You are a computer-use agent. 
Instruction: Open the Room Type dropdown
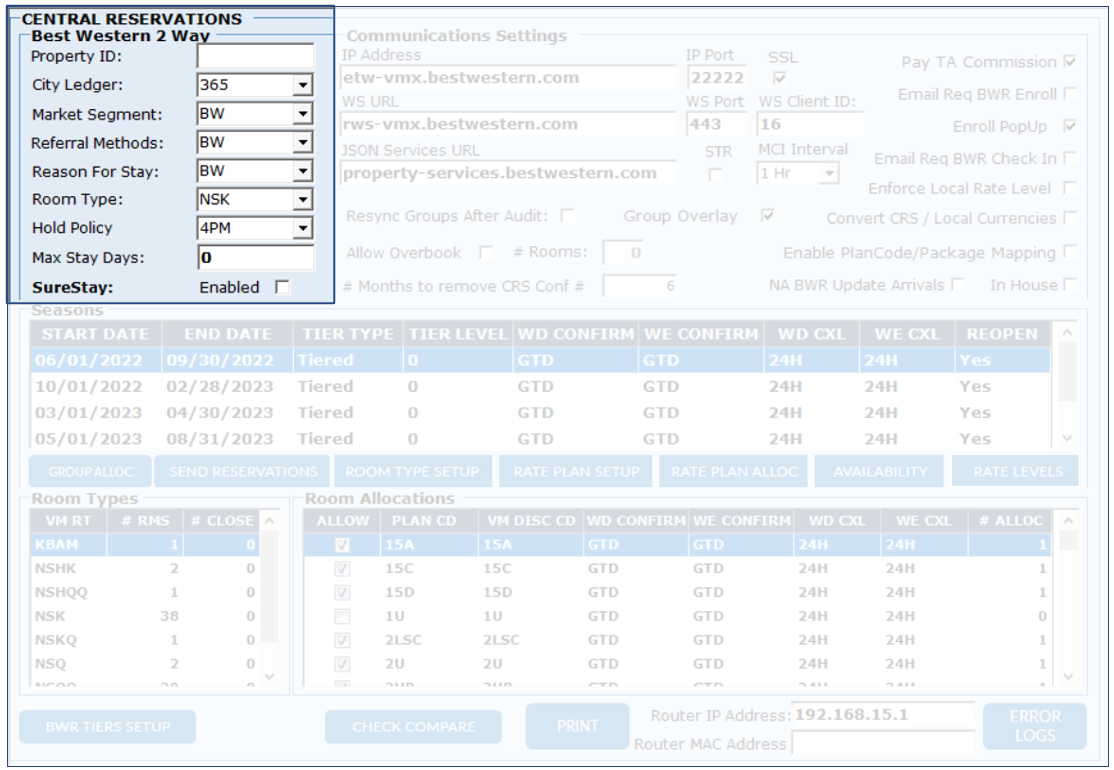pos(303,200)
